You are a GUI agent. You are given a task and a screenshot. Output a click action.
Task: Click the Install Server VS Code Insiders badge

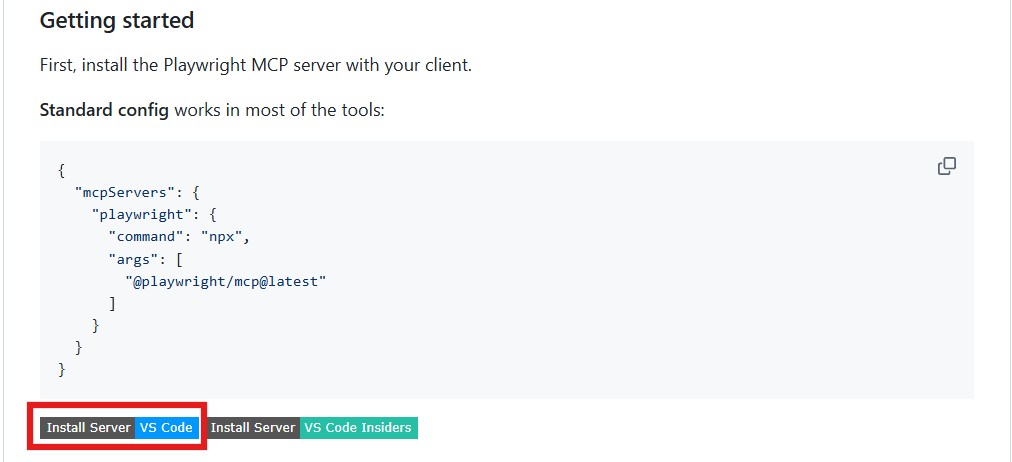[x=311, y=428]
